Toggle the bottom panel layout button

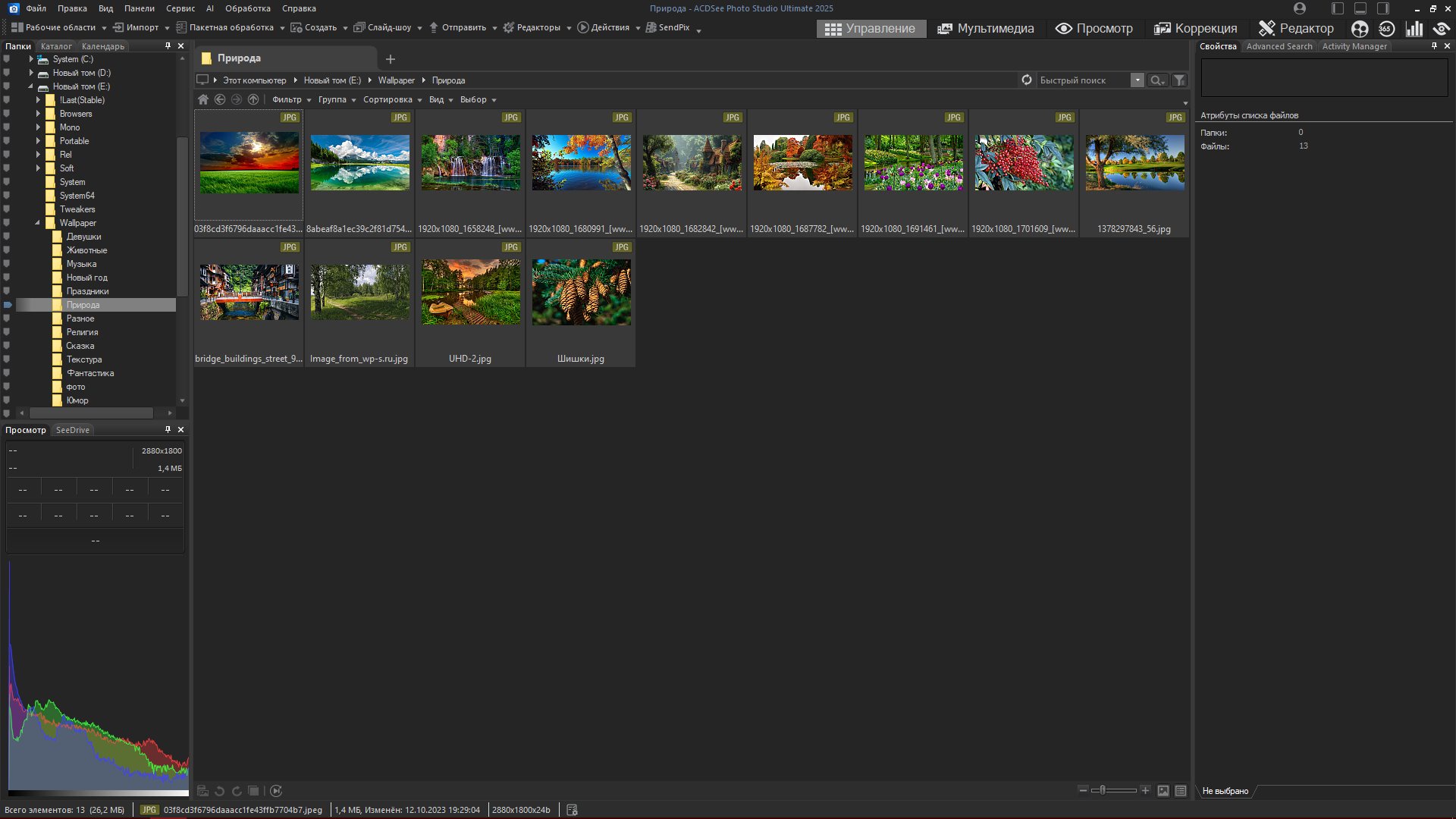tap(1360, 8)
